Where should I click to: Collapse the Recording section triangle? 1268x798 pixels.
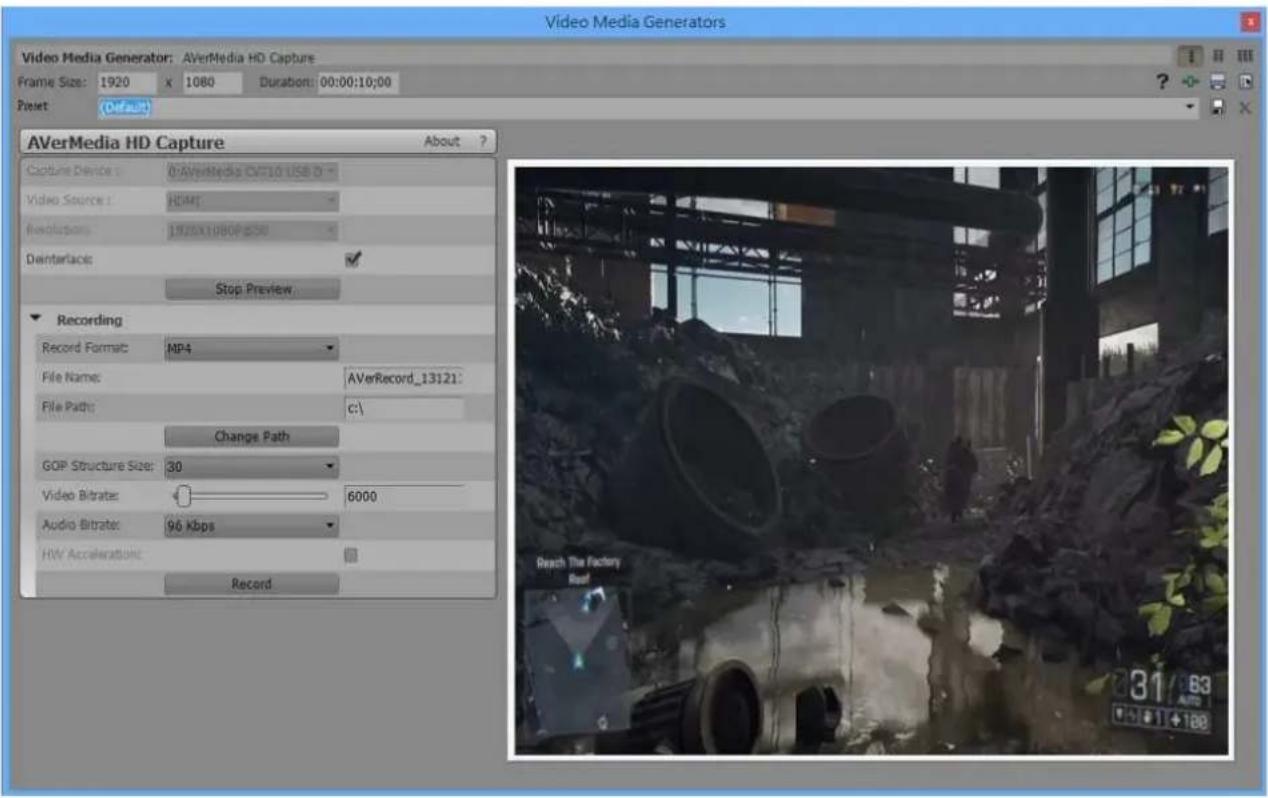coord(36,320)
